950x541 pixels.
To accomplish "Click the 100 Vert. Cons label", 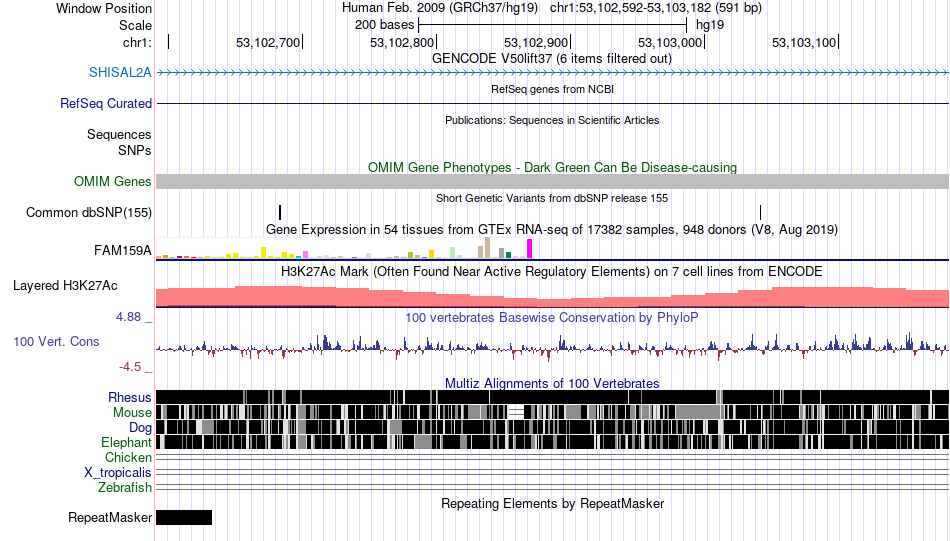I will tap(56, 342).
